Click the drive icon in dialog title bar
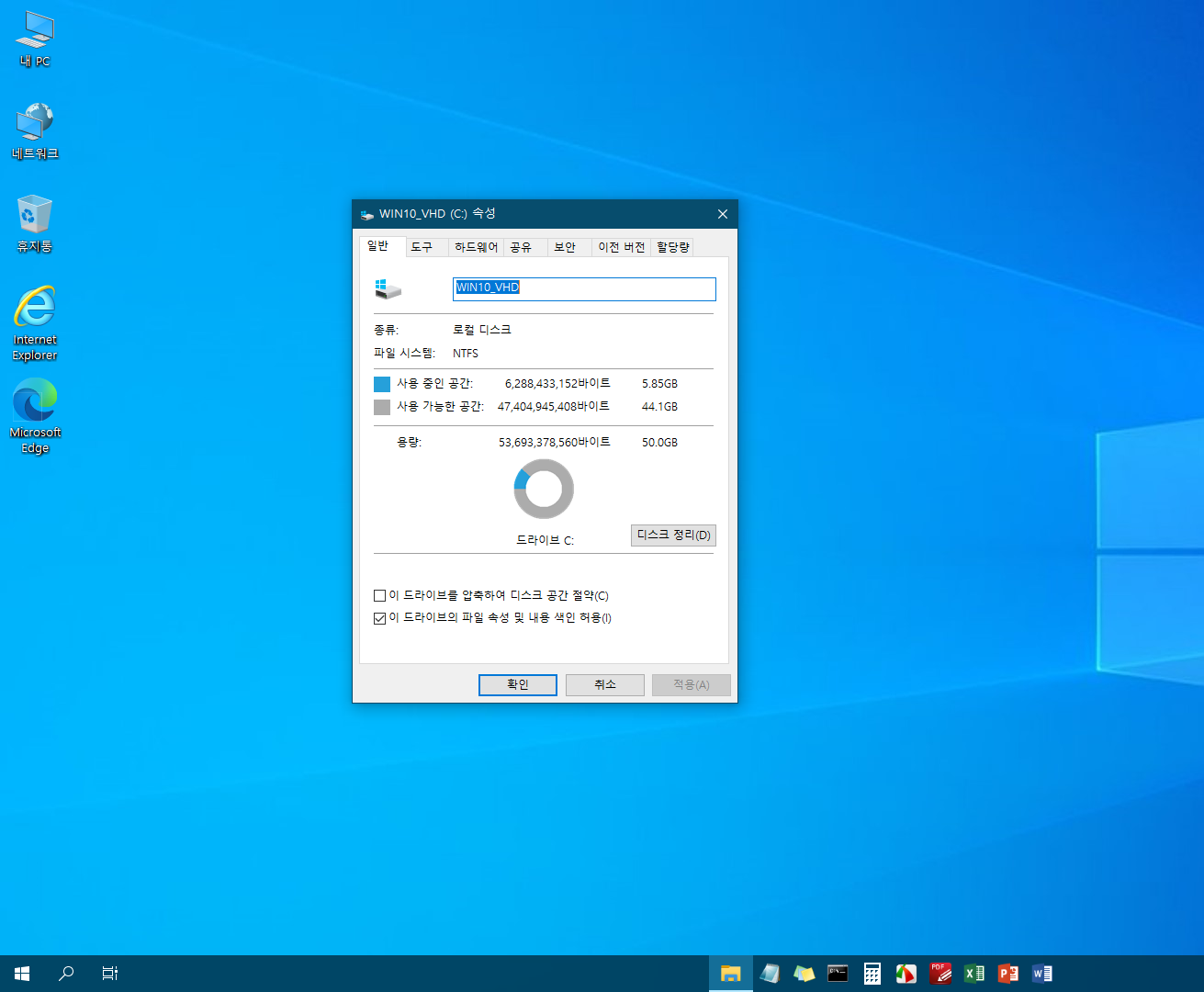Screen dimensions: 1204x992 click(367, 215)
